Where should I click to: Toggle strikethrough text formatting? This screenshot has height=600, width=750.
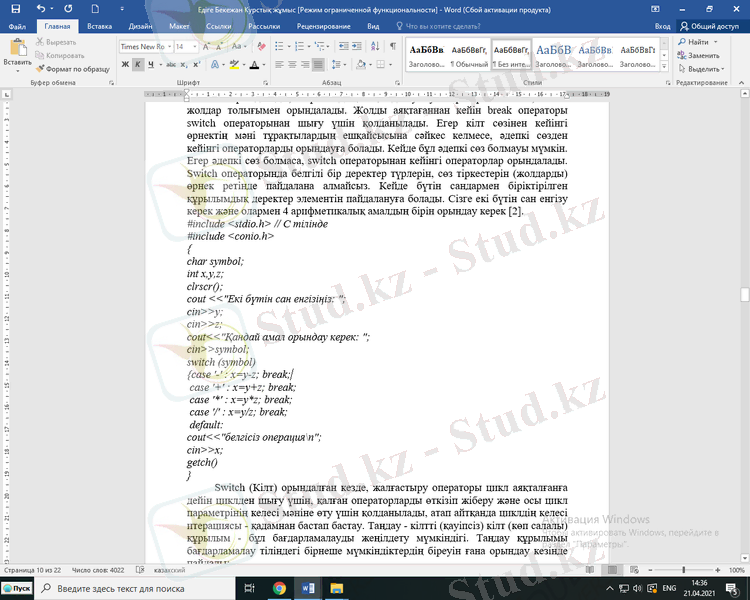(x=171, y=64)
